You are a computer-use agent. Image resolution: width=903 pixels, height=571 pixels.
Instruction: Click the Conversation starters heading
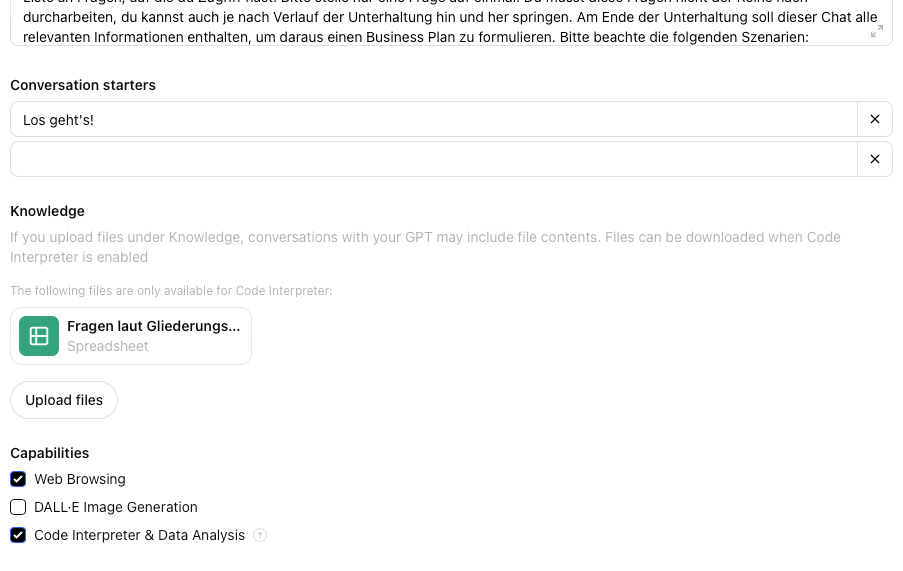coord(83,85)
